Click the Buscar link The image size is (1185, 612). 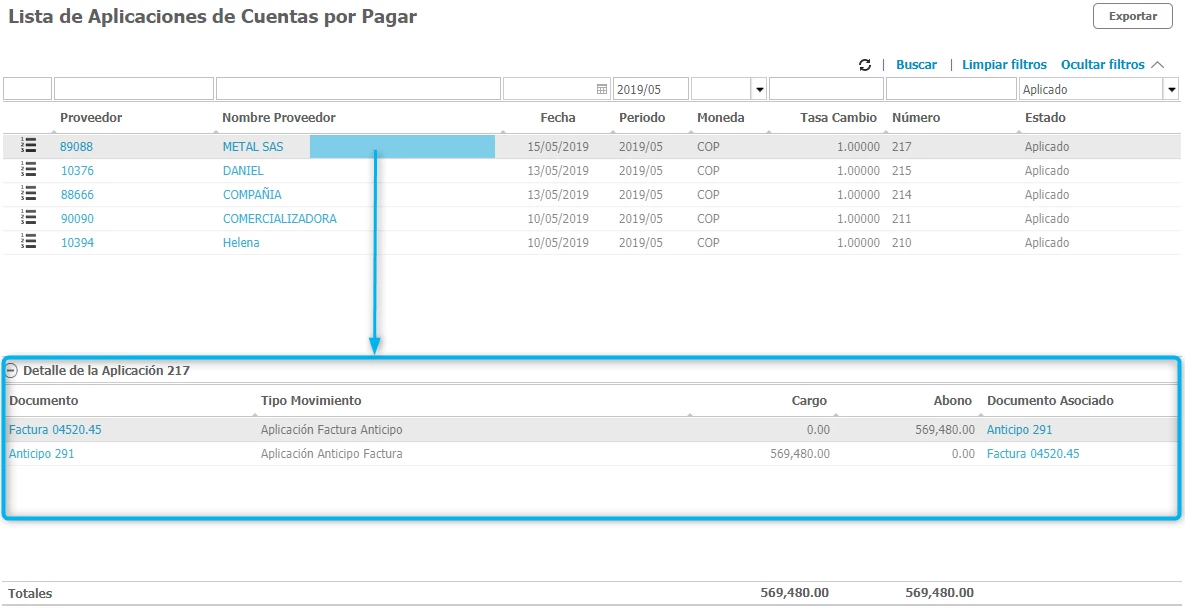pos(916,65)
